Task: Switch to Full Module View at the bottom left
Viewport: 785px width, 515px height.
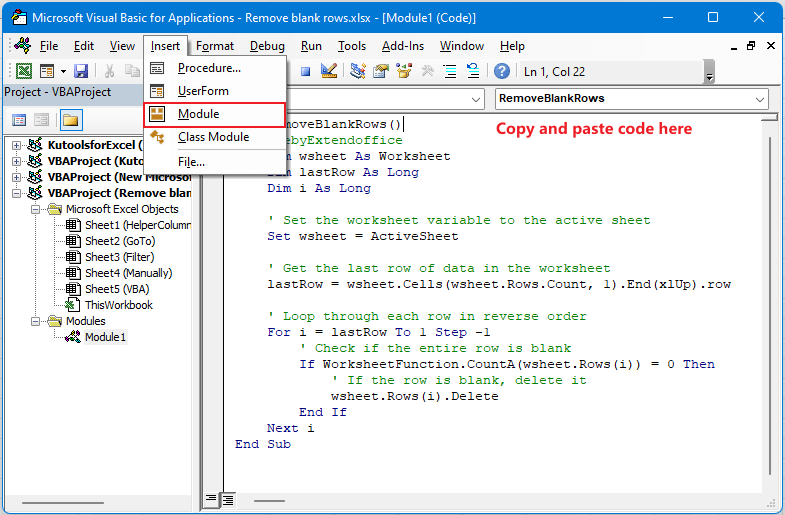Action: click(228, 499)
